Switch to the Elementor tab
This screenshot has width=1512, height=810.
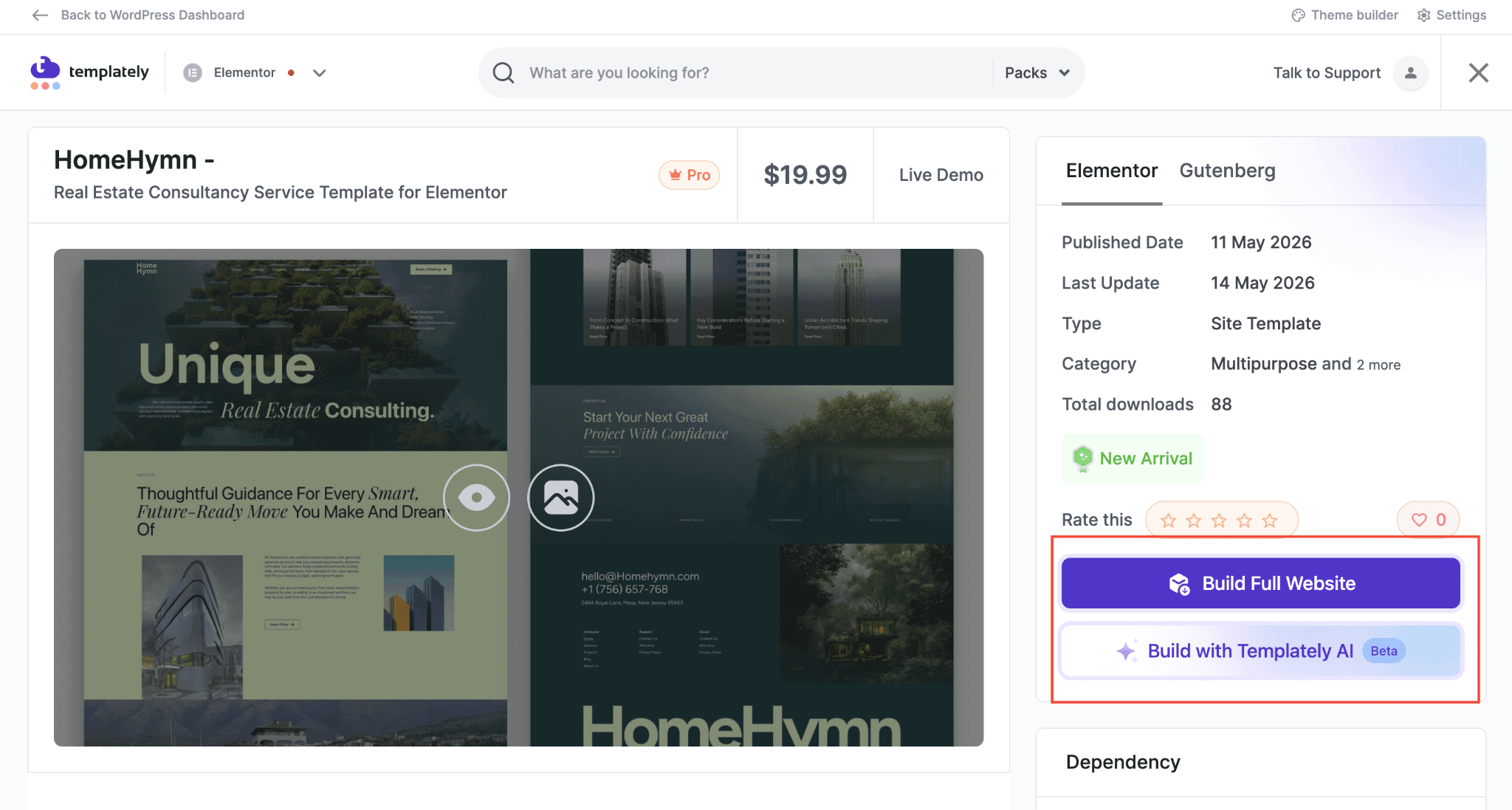(x=1111, y=171)
